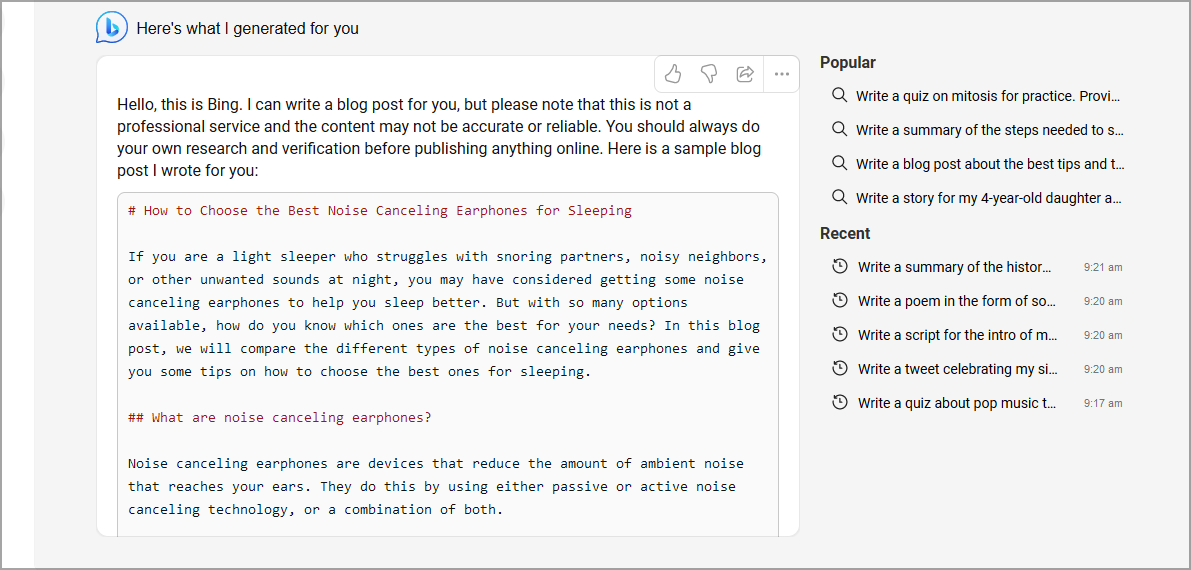Viewport: 1191px width, 570px height.
Task: Open the three-dot more options menu
Action: click(x=782, y=74)
